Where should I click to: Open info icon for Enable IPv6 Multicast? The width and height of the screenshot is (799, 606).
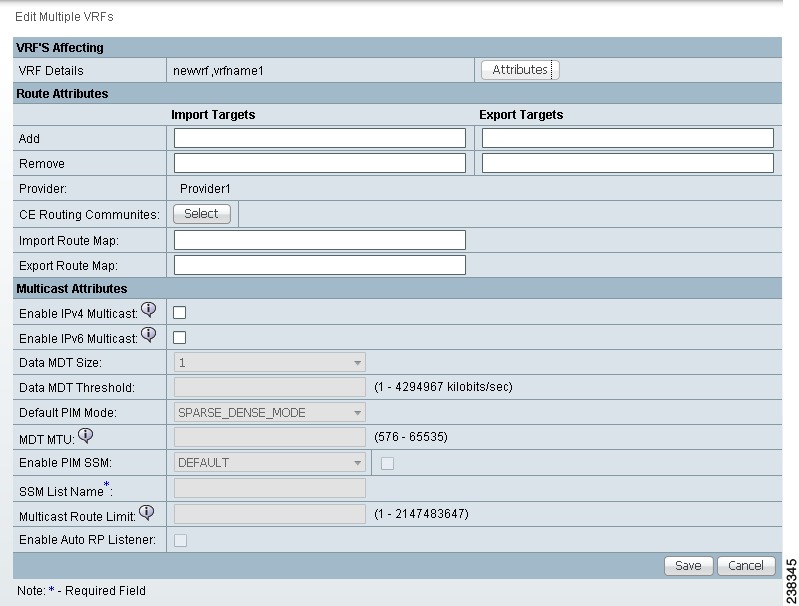[x=148, y=334]
